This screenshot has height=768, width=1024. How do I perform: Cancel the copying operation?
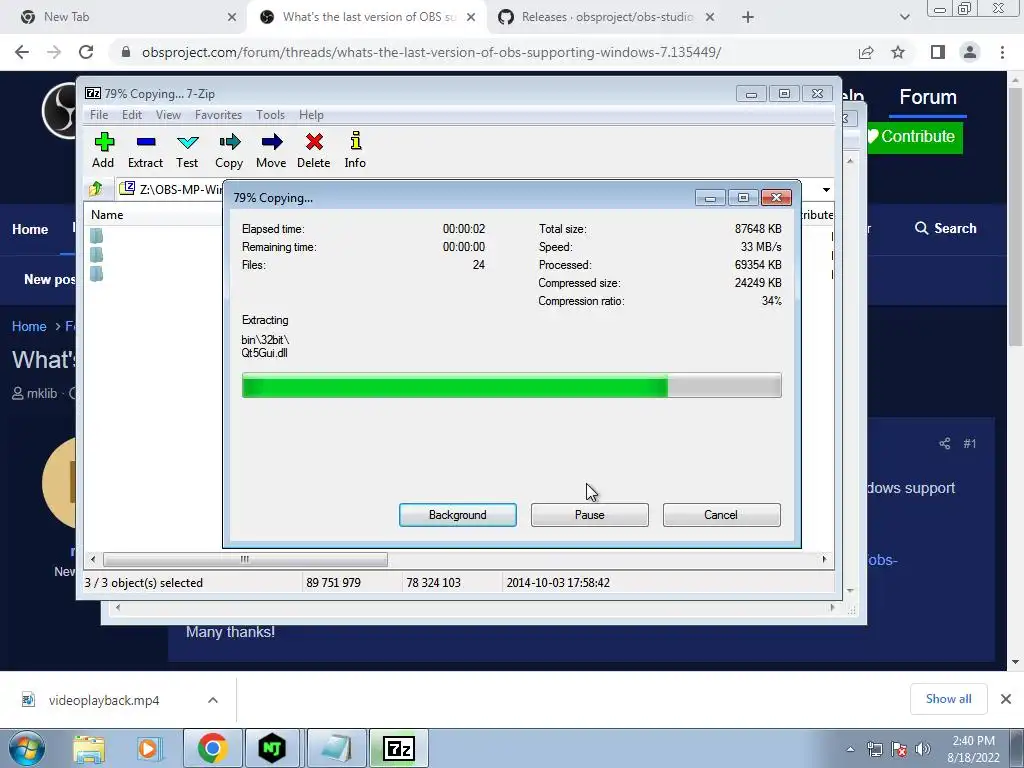(x=722, y=515)
